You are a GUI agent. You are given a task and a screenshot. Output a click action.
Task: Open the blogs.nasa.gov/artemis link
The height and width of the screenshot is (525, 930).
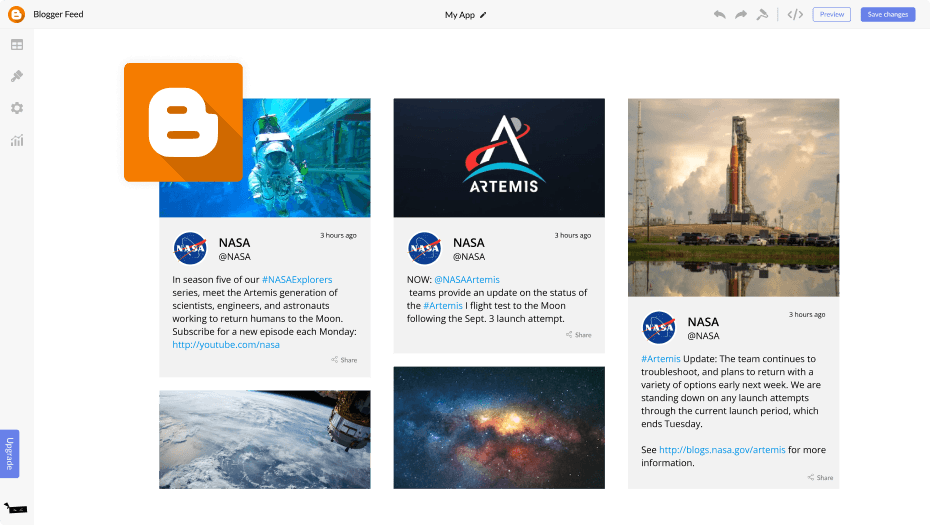pos(722,450)
